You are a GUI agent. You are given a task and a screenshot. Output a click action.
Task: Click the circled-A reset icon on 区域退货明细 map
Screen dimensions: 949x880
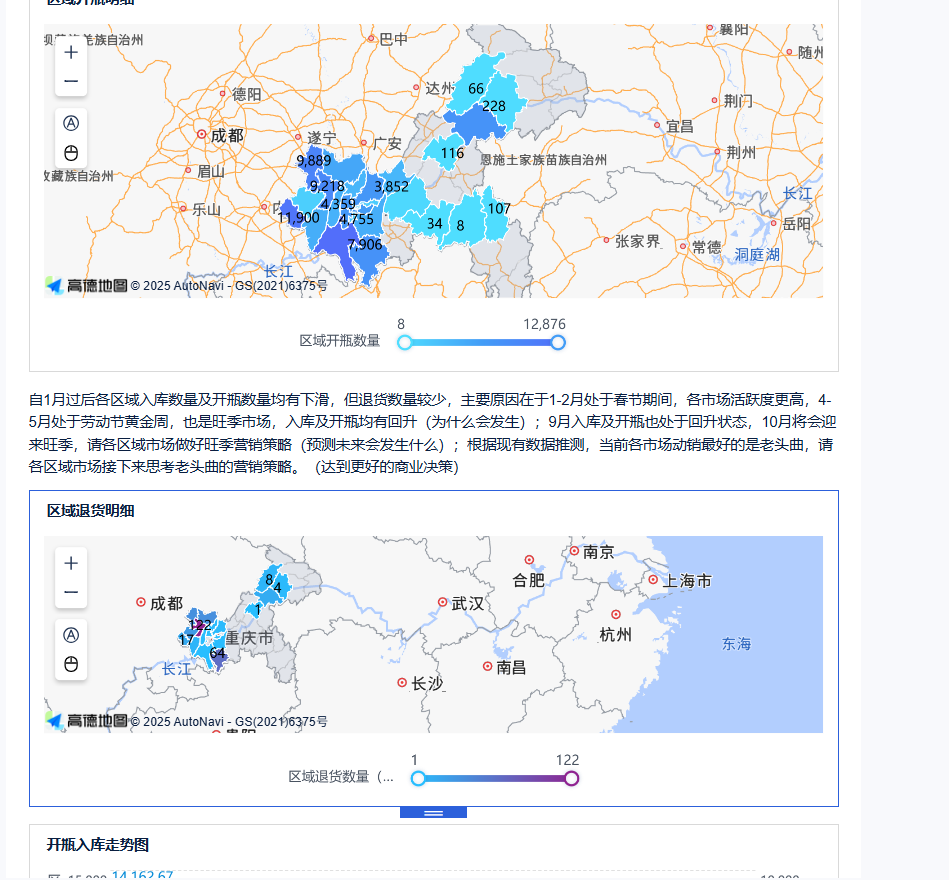71,634
